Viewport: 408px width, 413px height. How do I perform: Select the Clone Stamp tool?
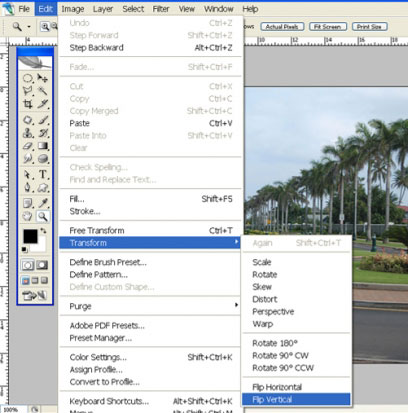point(28,133)
